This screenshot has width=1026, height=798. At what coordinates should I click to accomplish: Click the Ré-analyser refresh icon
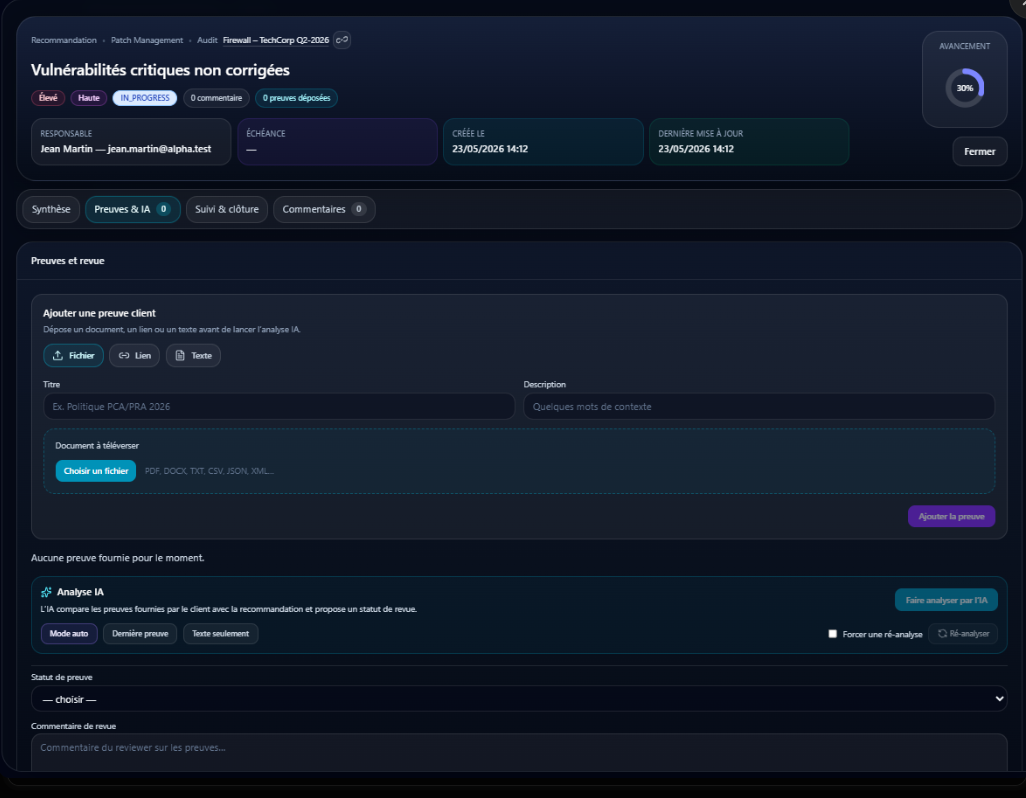coord(942,633)
